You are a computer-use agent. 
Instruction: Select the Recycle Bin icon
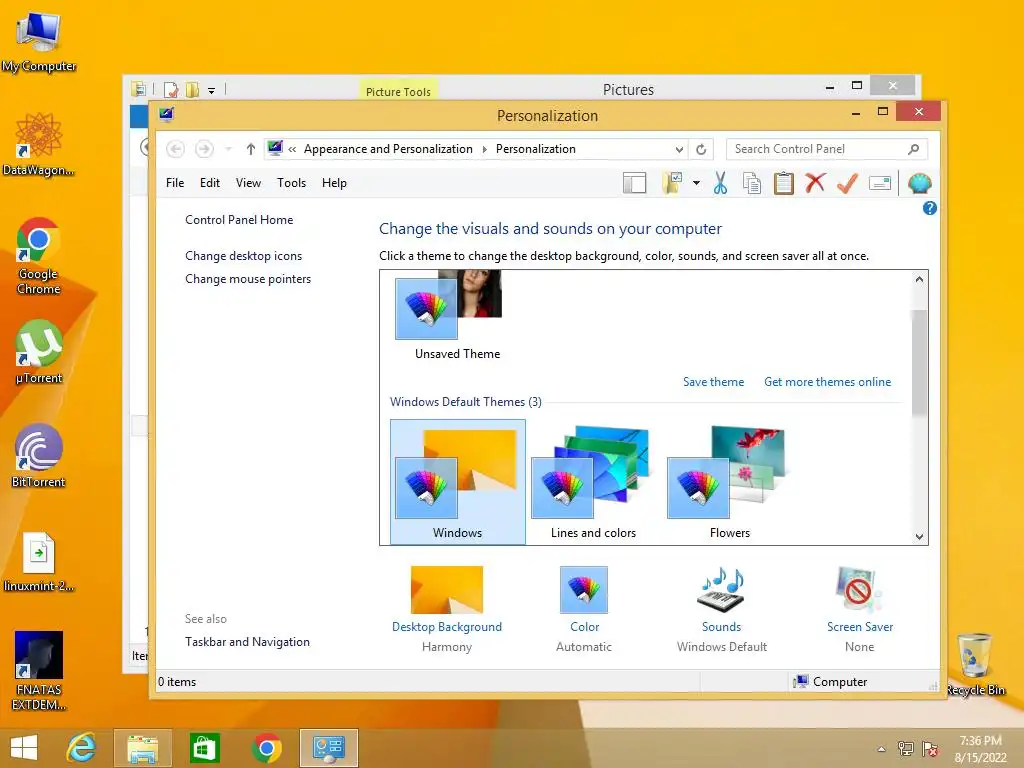click(x=974, y=664)
